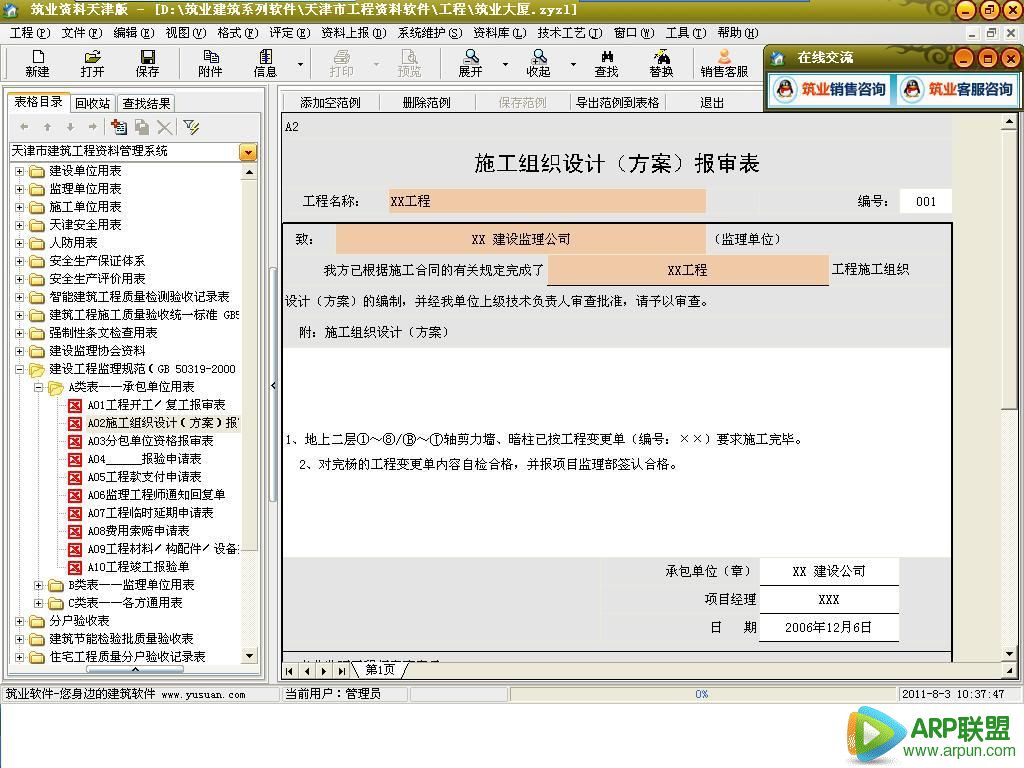1024x768 pixels.
Task: Expand the 建设单位用表 folder
Action: point(20,169)
